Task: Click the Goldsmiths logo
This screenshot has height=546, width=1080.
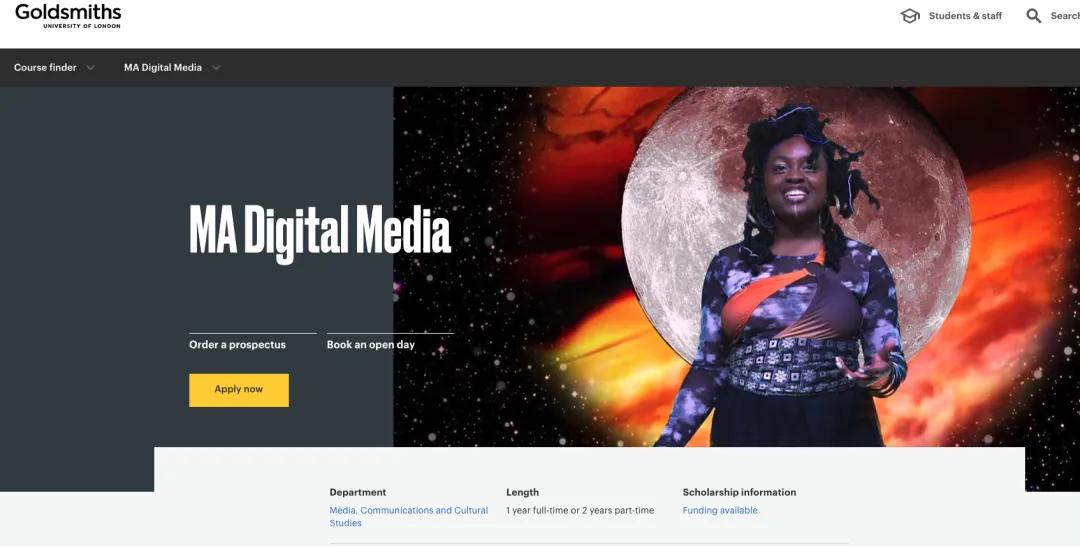Action: point(68,13)
